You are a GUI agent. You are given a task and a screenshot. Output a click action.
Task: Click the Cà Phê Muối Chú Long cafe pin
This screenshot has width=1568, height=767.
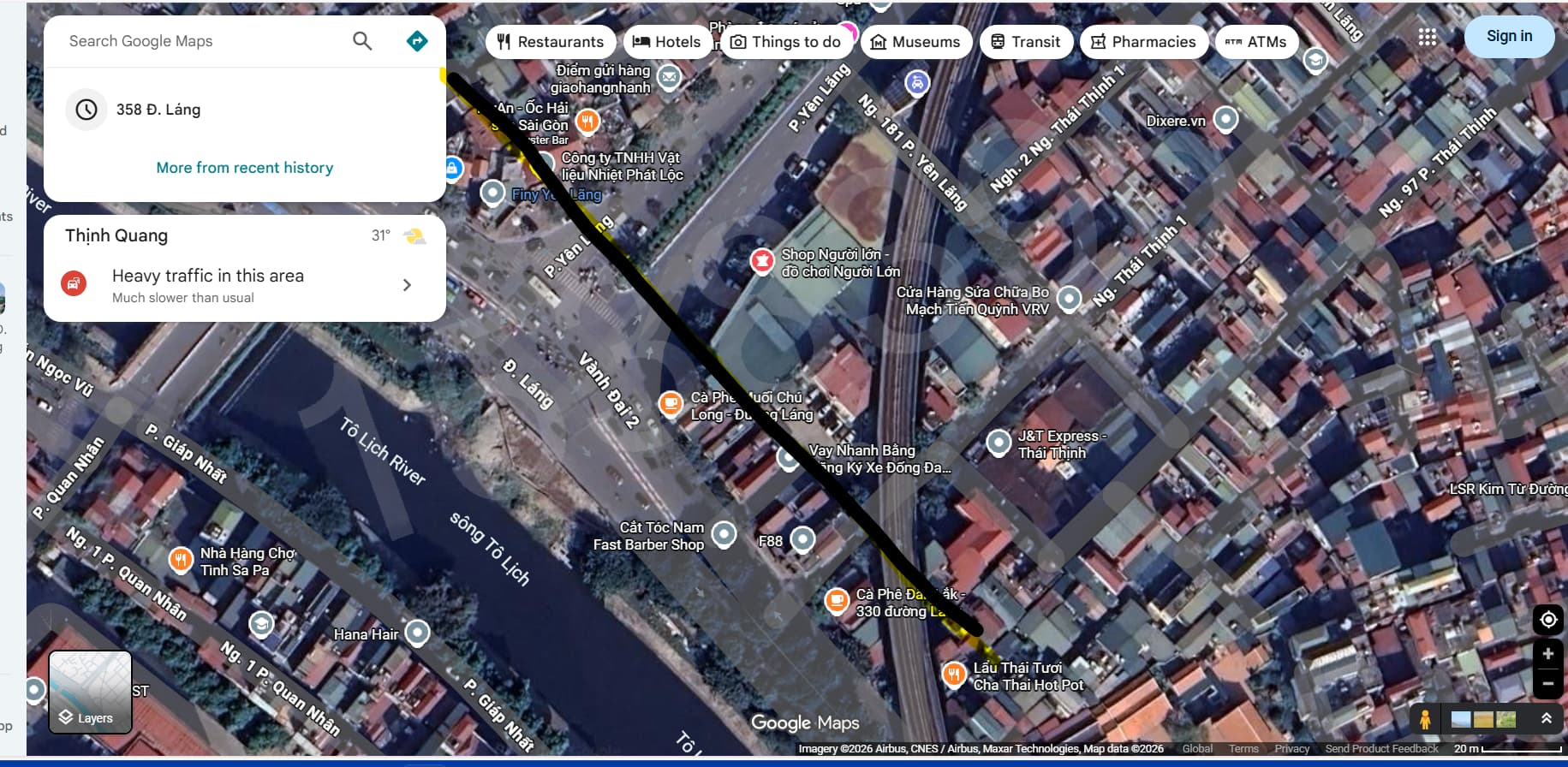tap(671, 403)
